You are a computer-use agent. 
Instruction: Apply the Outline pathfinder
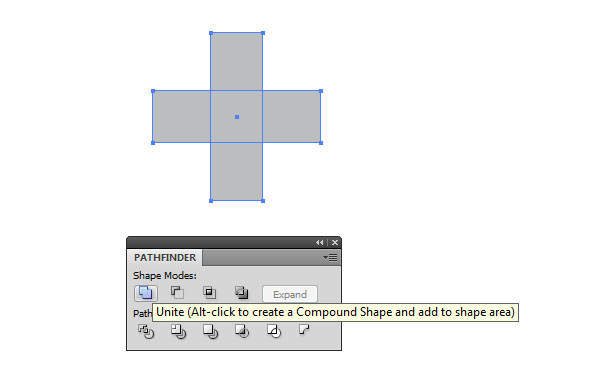(274, 331)
